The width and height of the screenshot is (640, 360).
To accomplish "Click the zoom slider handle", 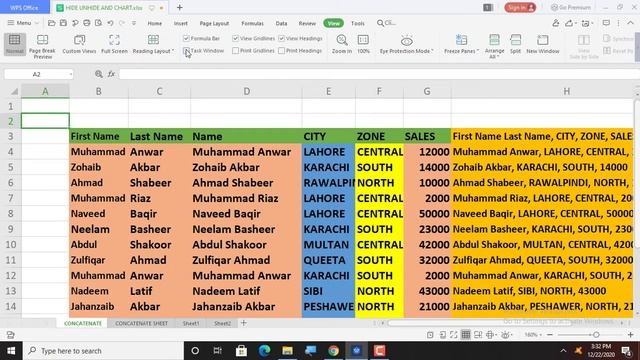I will 596,335.
